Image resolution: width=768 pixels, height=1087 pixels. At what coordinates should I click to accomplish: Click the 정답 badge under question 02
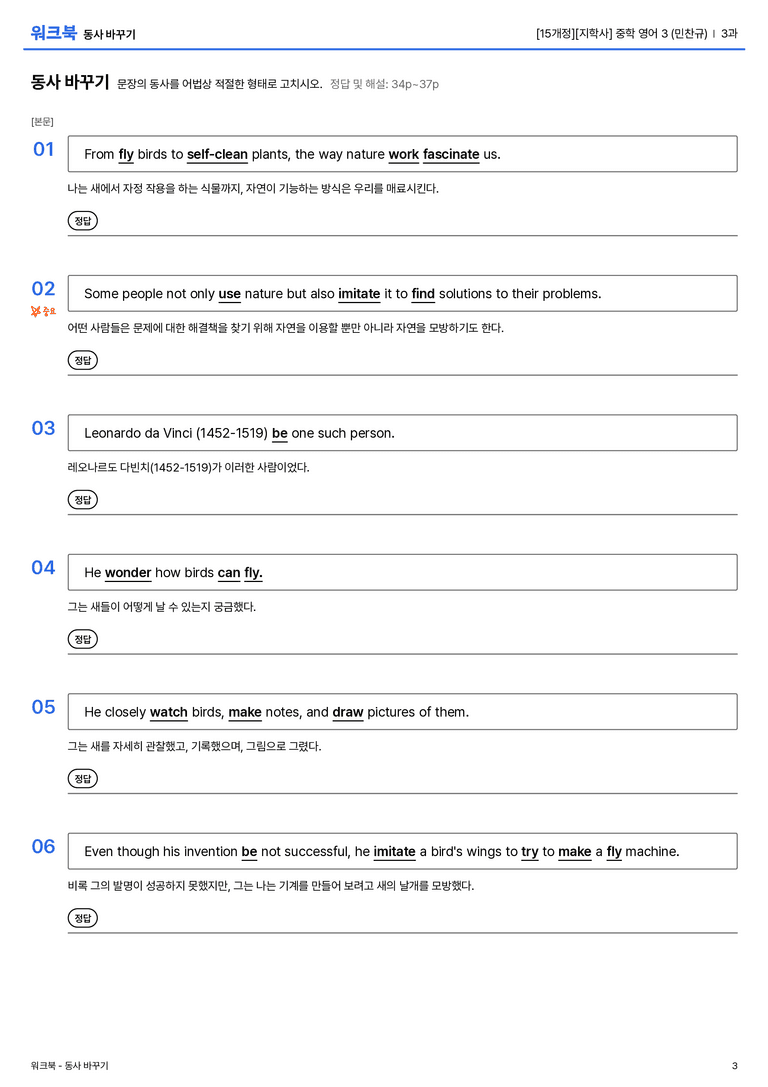coord(82,360)
